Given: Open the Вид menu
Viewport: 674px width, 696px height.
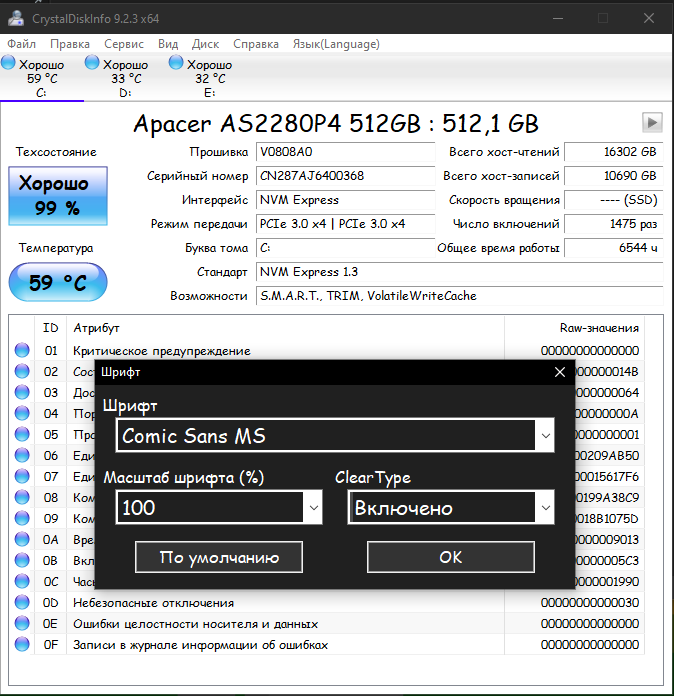Looking at the screenshot, I should 168,44.
